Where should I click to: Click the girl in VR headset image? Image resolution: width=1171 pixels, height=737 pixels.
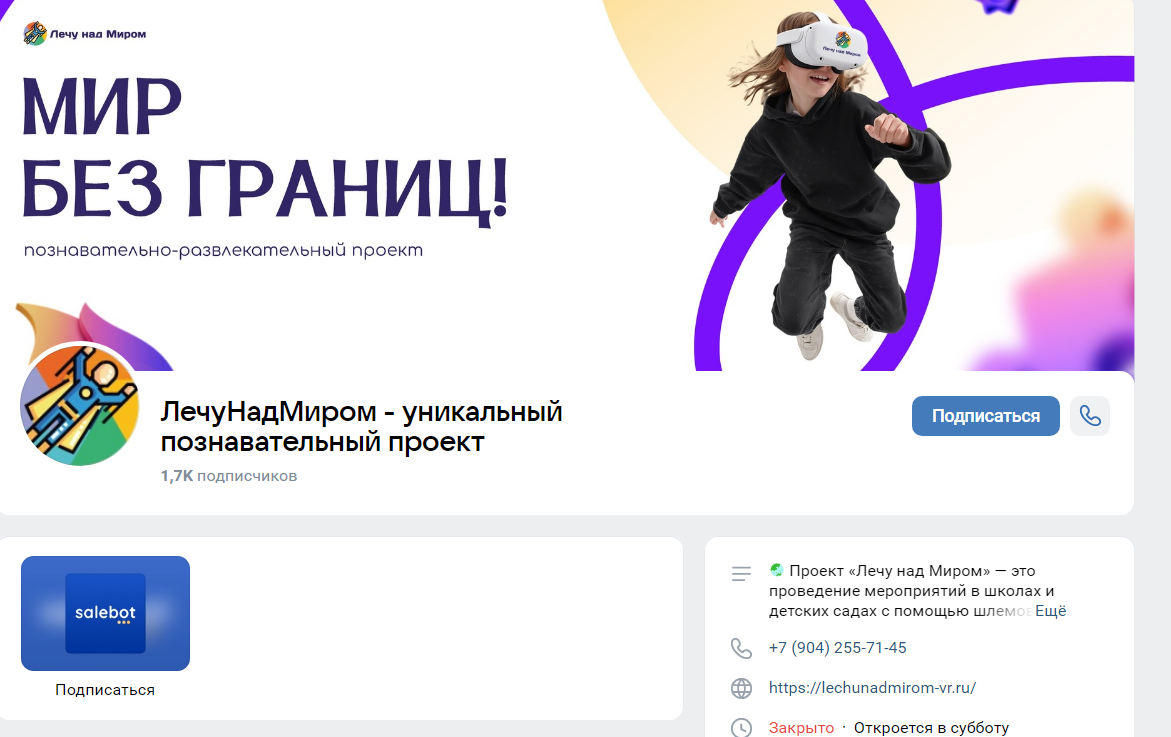[x=829, y=183]
